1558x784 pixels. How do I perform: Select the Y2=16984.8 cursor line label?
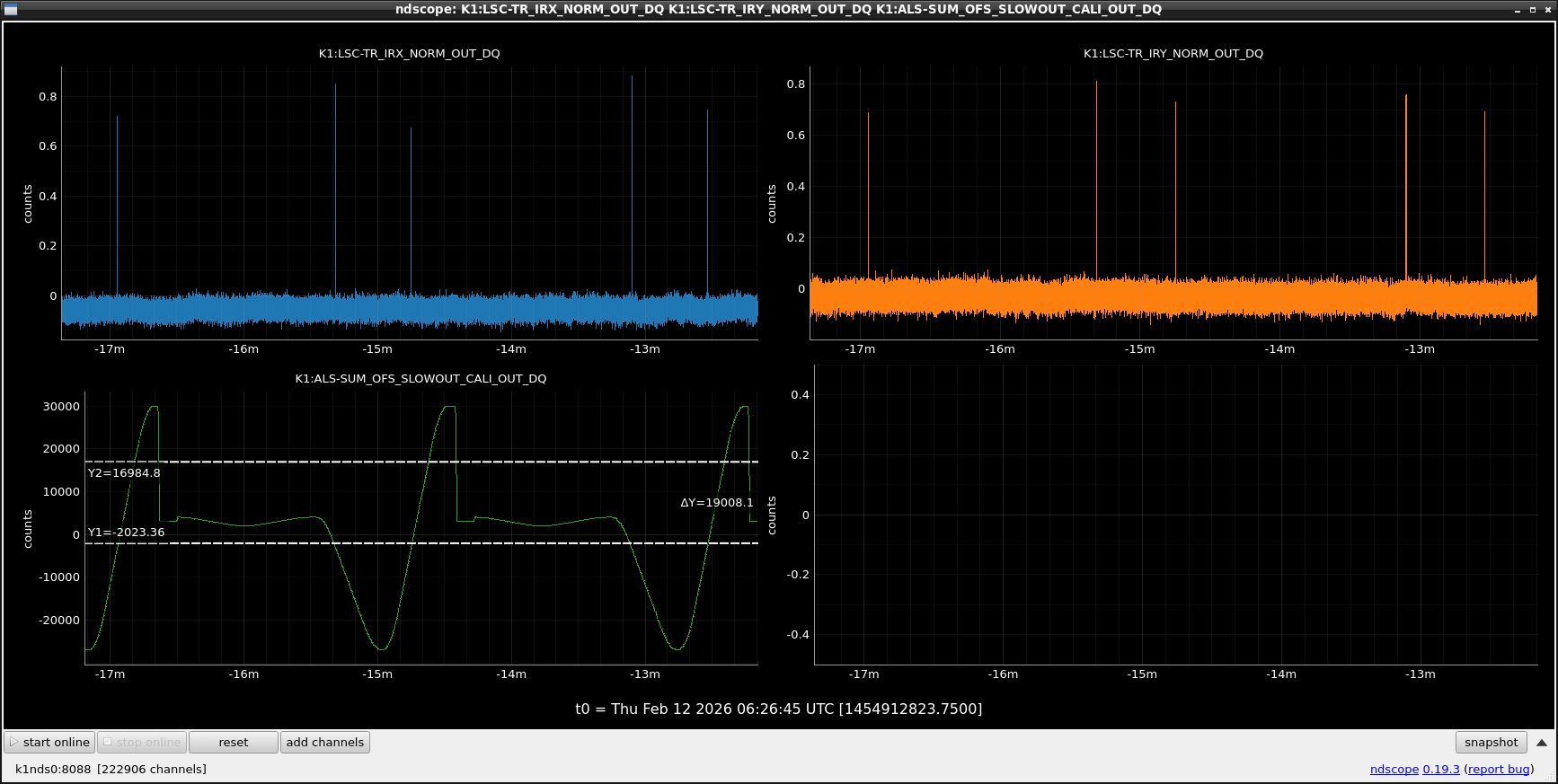124,473
